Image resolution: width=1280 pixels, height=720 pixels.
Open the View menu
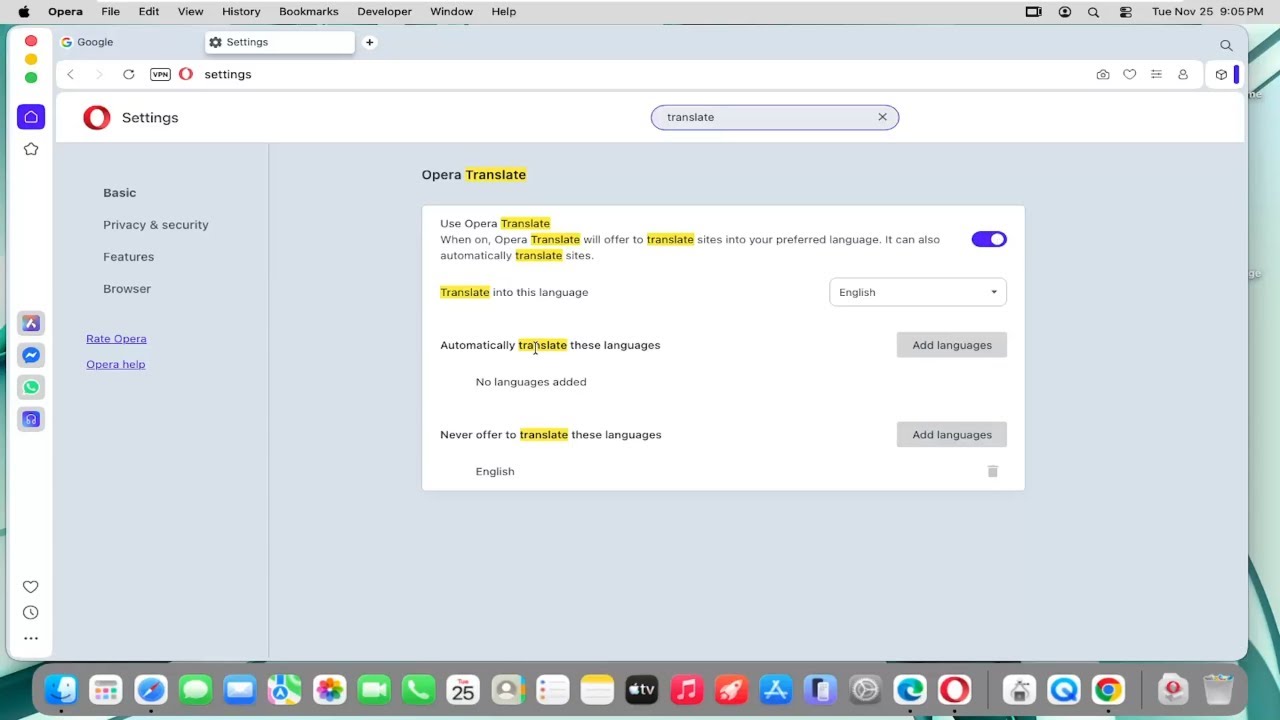[x=190, y=12]
